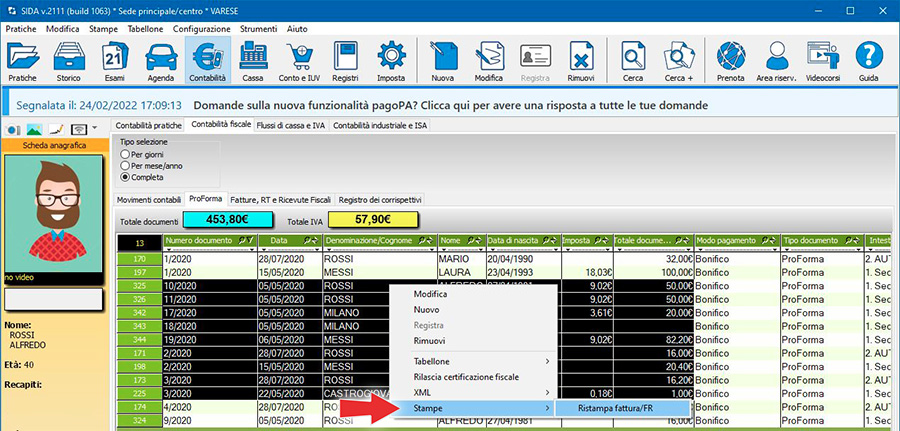Open dropdown arrow beside the wifi icon

pos(93,129)
